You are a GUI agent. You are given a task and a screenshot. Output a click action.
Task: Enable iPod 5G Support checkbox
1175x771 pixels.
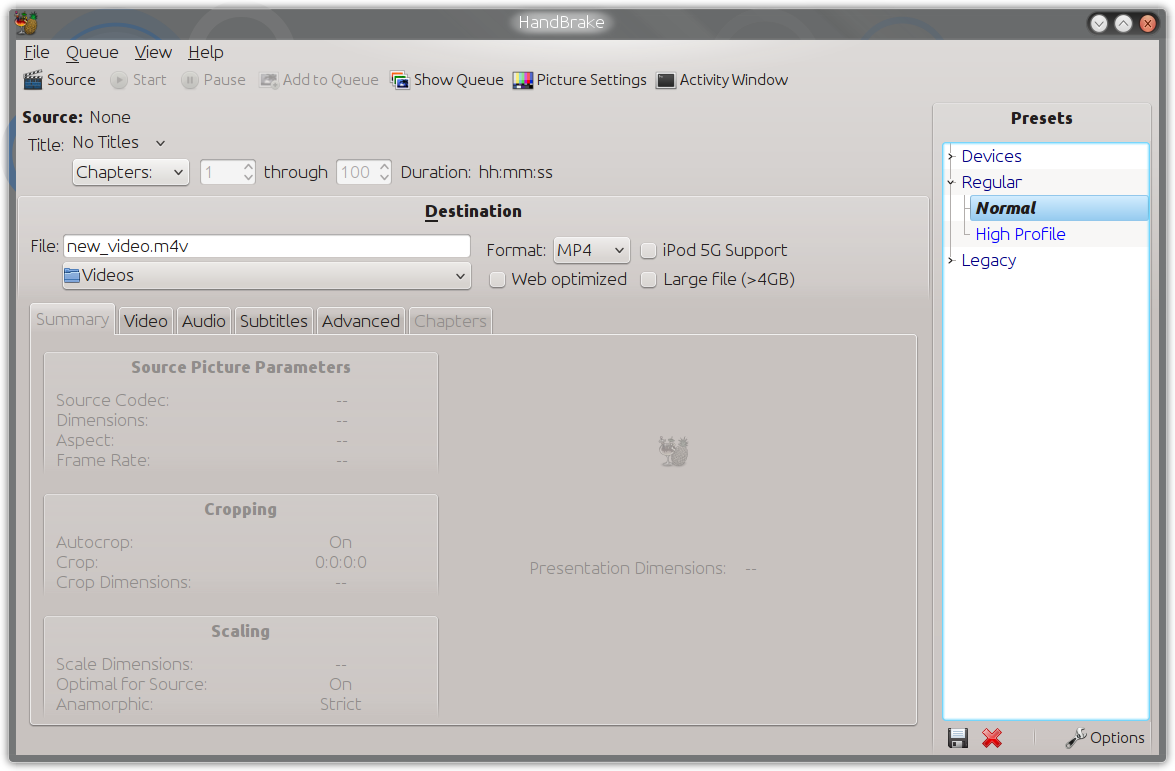649,250
